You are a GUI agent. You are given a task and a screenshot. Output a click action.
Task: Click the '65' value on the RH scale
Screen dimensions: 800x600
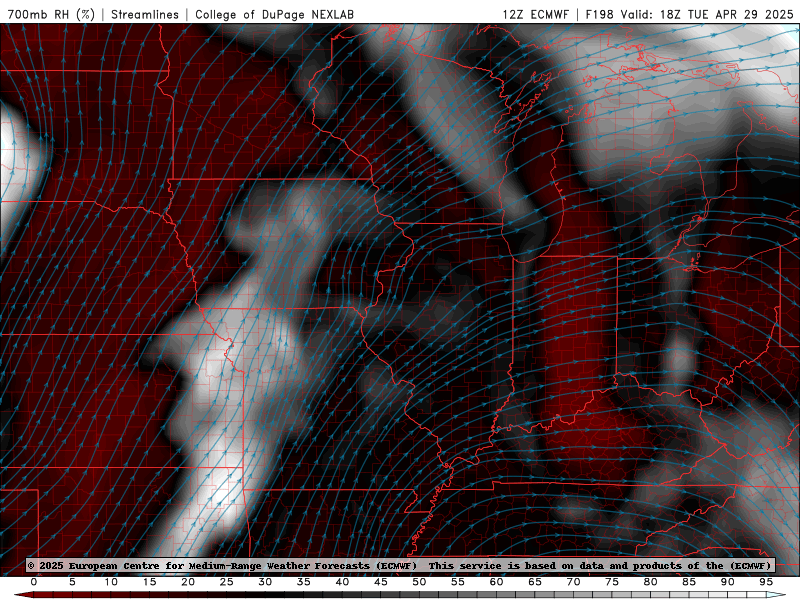coord(535,582)
